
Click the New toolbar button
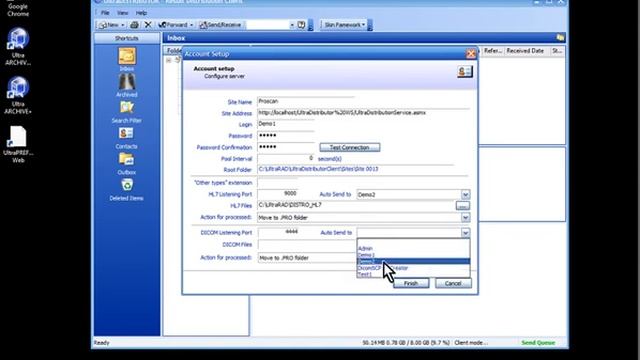pos(112,25)
